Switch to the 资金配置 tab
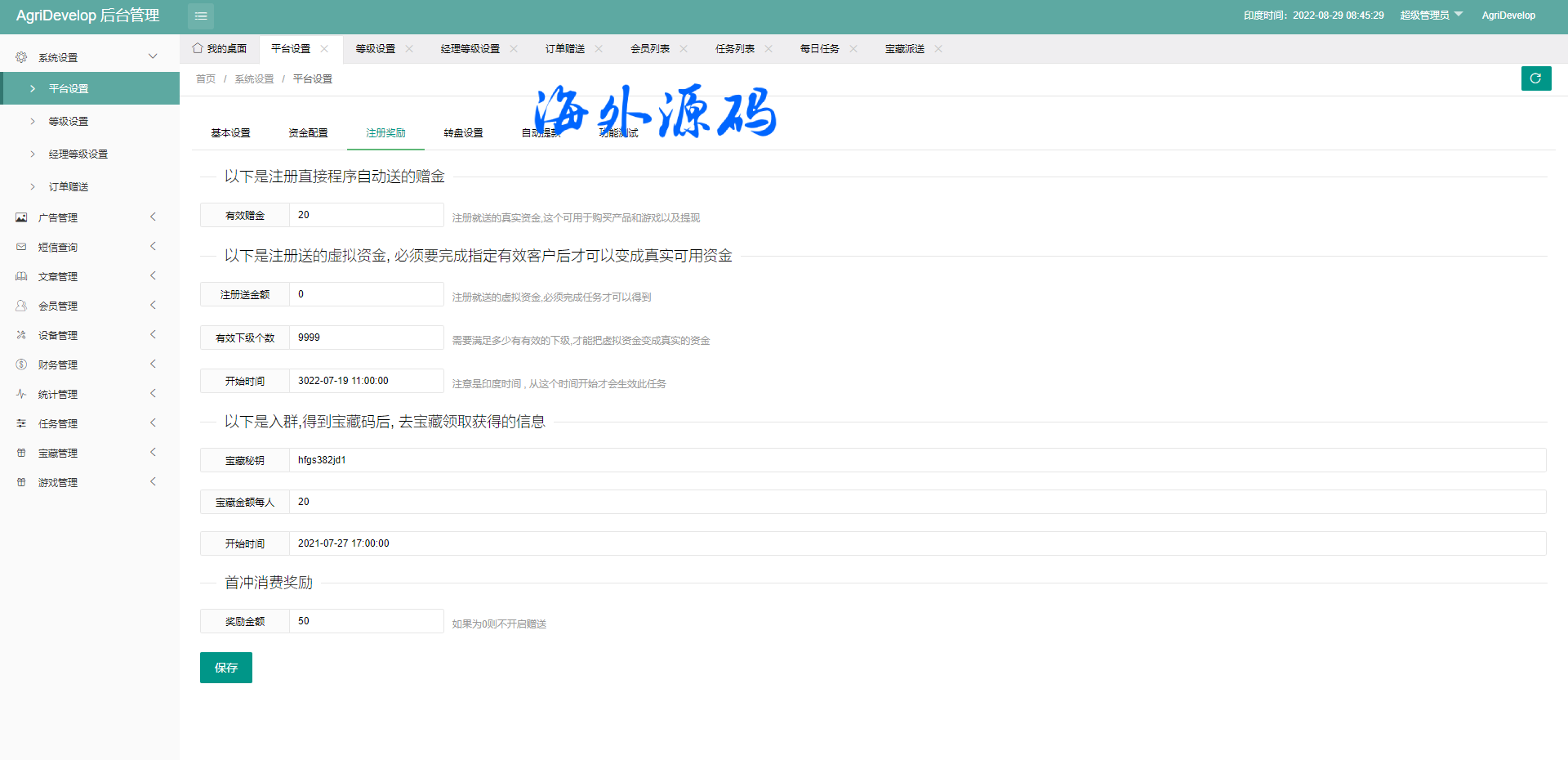The width and height of the screenshot is (1568, 760). (x=308, y=133)
